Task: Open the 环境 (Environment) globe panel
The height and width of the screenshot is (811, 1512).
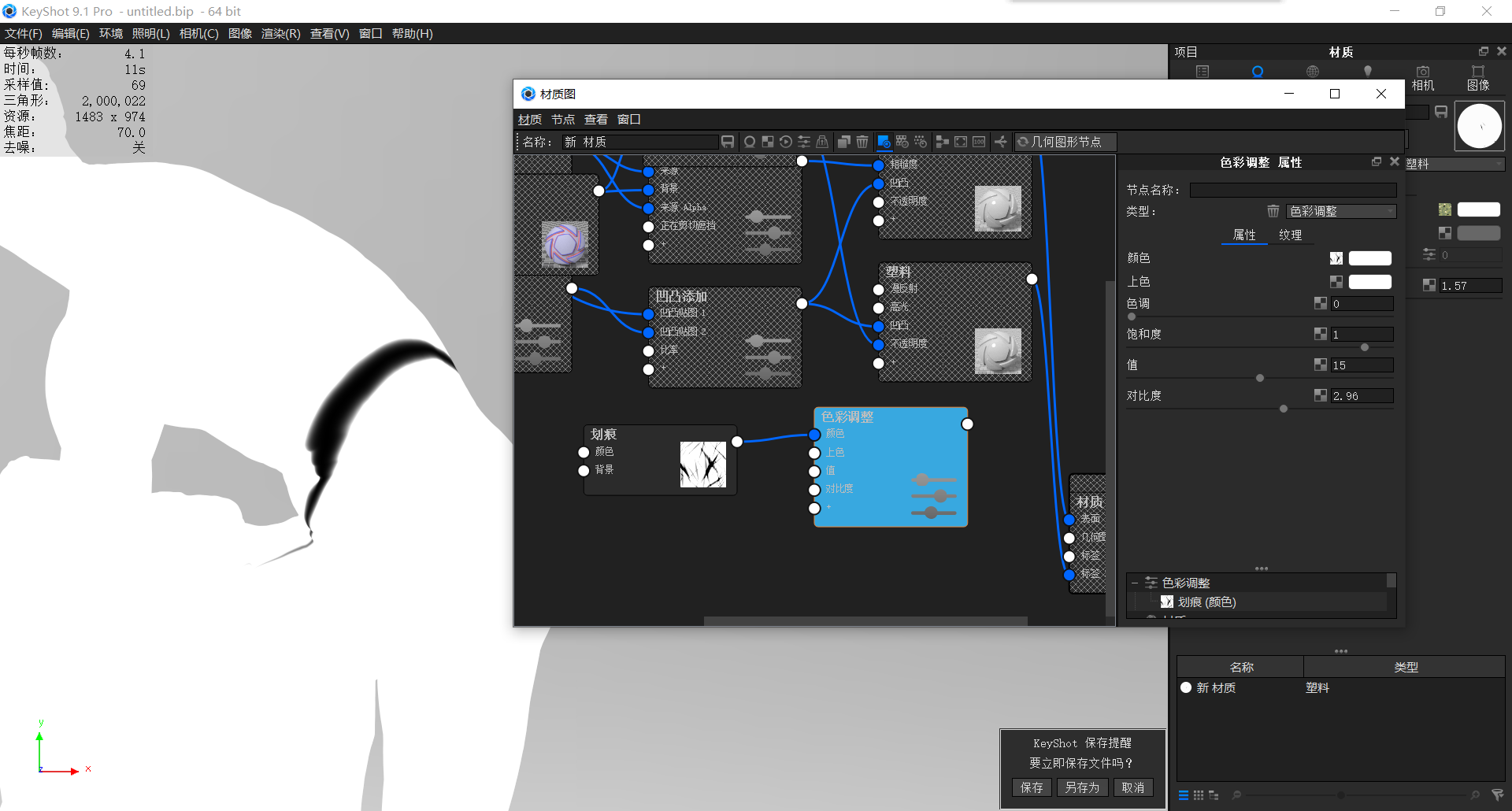Action: pyautogui.click(x=1312, y=70)
